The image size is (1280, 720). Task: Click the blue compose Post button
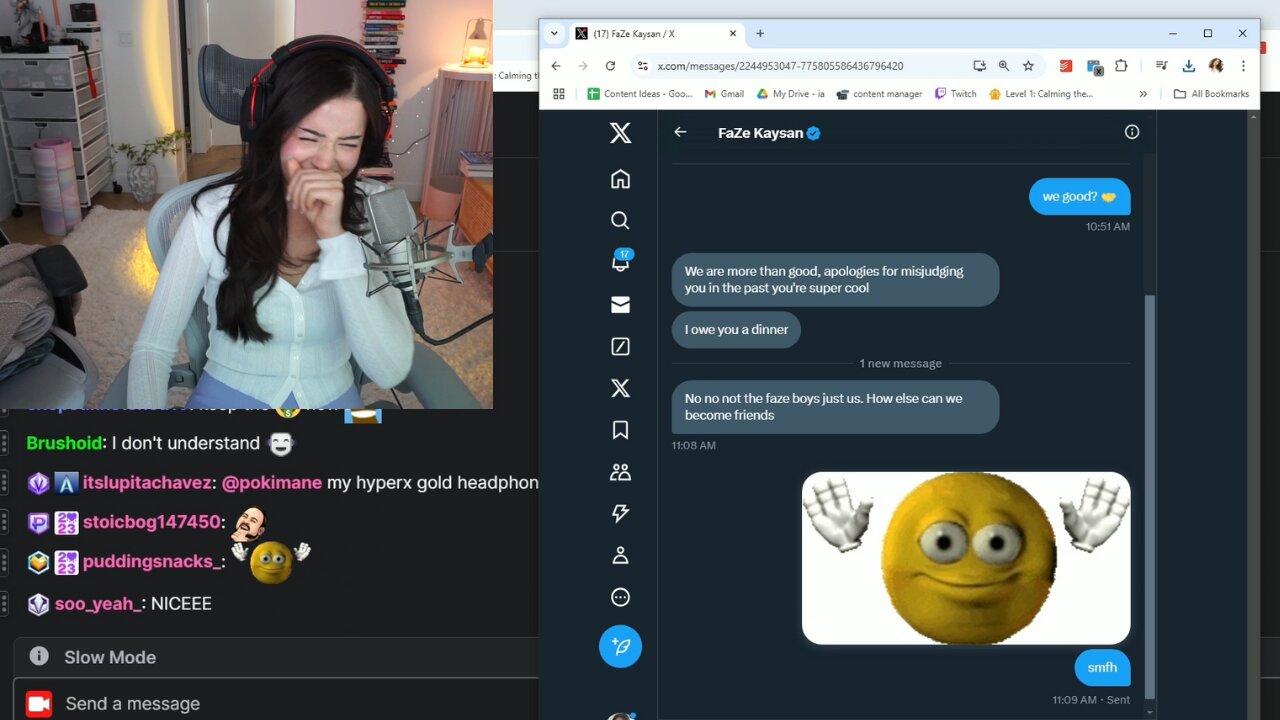point(620,646)
